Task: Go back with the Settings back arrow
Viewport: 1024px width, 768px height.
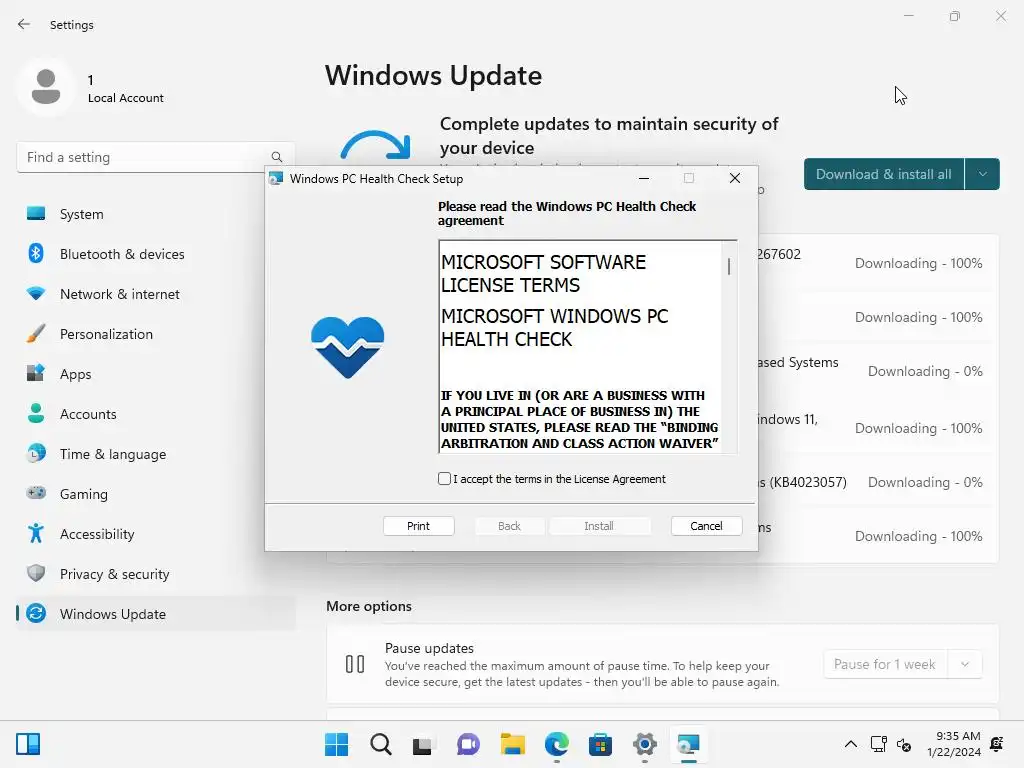Action: point(24,24)
